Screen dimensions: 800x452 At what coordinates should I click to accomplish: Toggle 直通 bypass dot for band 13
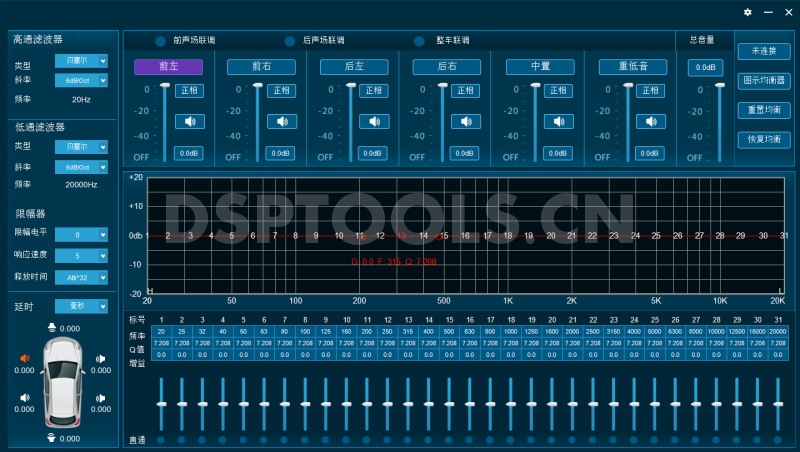(408, 440)
